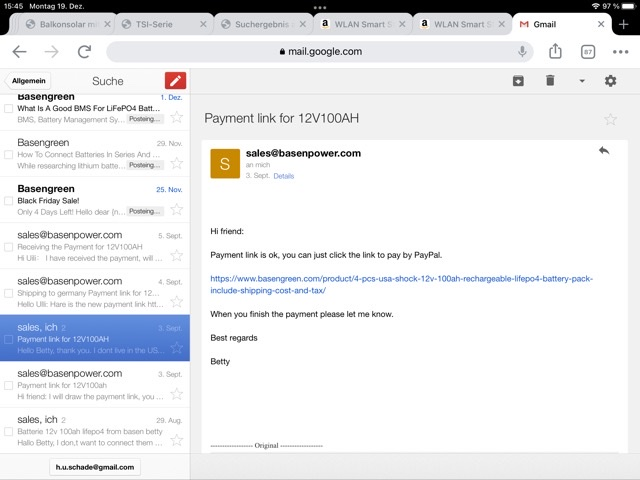Select checkbox for What Is A Good BMS email

8,109
